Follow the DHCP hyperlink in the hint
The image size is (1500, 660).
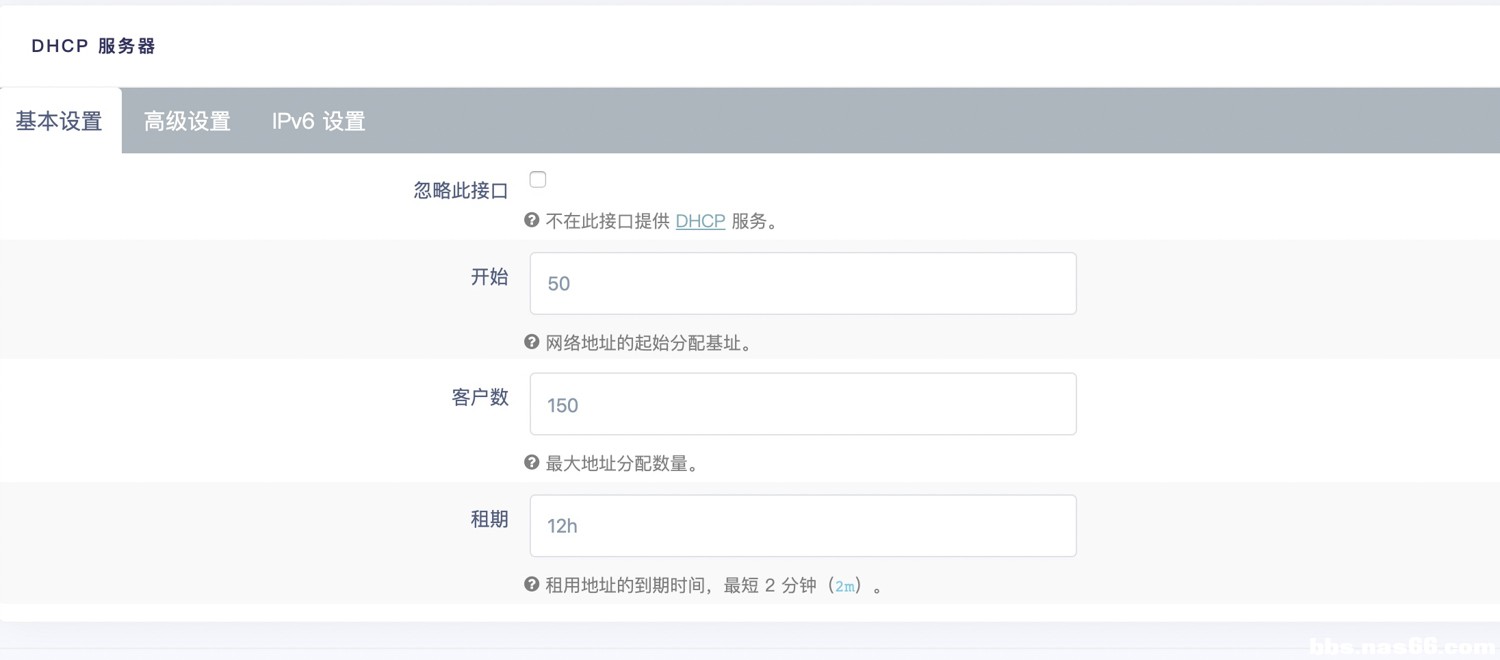click(700, 221)
